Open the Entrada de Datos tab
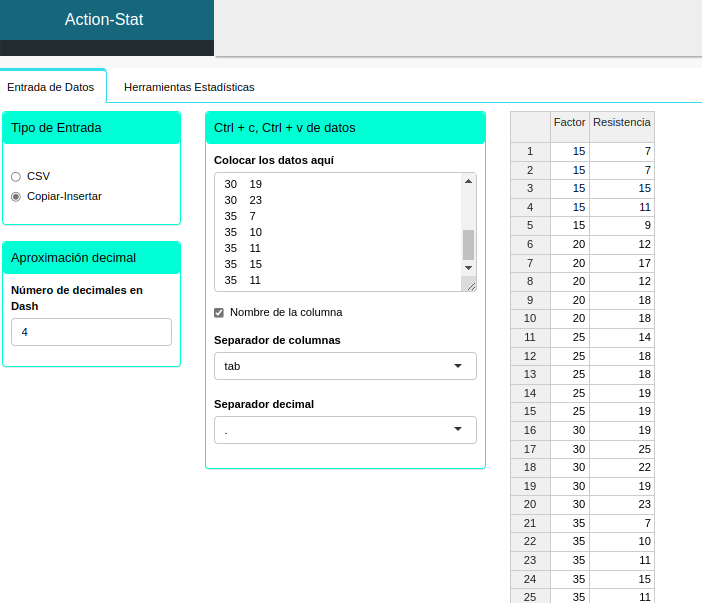The image size is (702, 604). tap(51, 87)
